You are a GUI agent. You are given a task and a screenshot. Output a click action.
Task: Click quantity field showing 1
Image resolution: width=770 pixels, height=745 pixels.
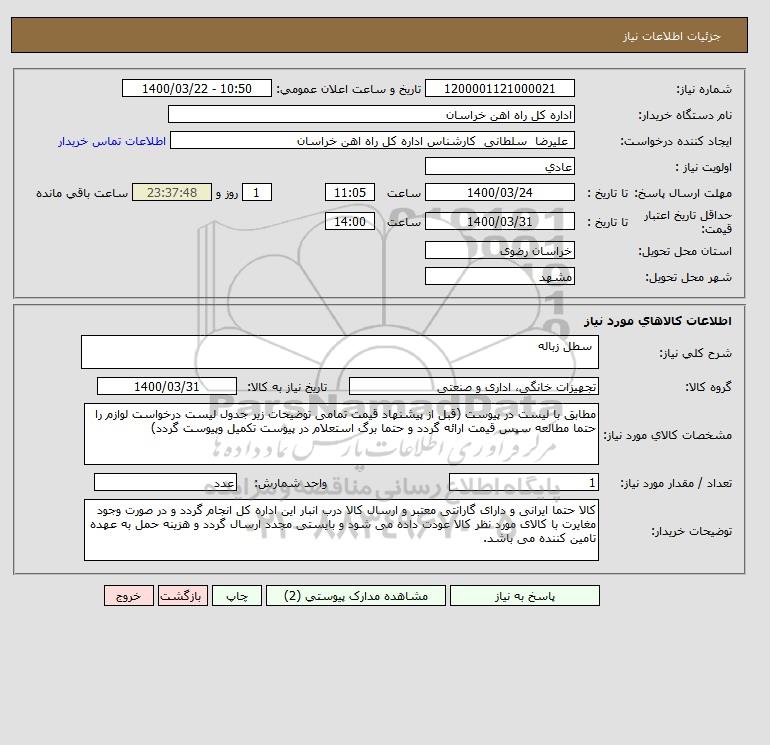(524, 482)
